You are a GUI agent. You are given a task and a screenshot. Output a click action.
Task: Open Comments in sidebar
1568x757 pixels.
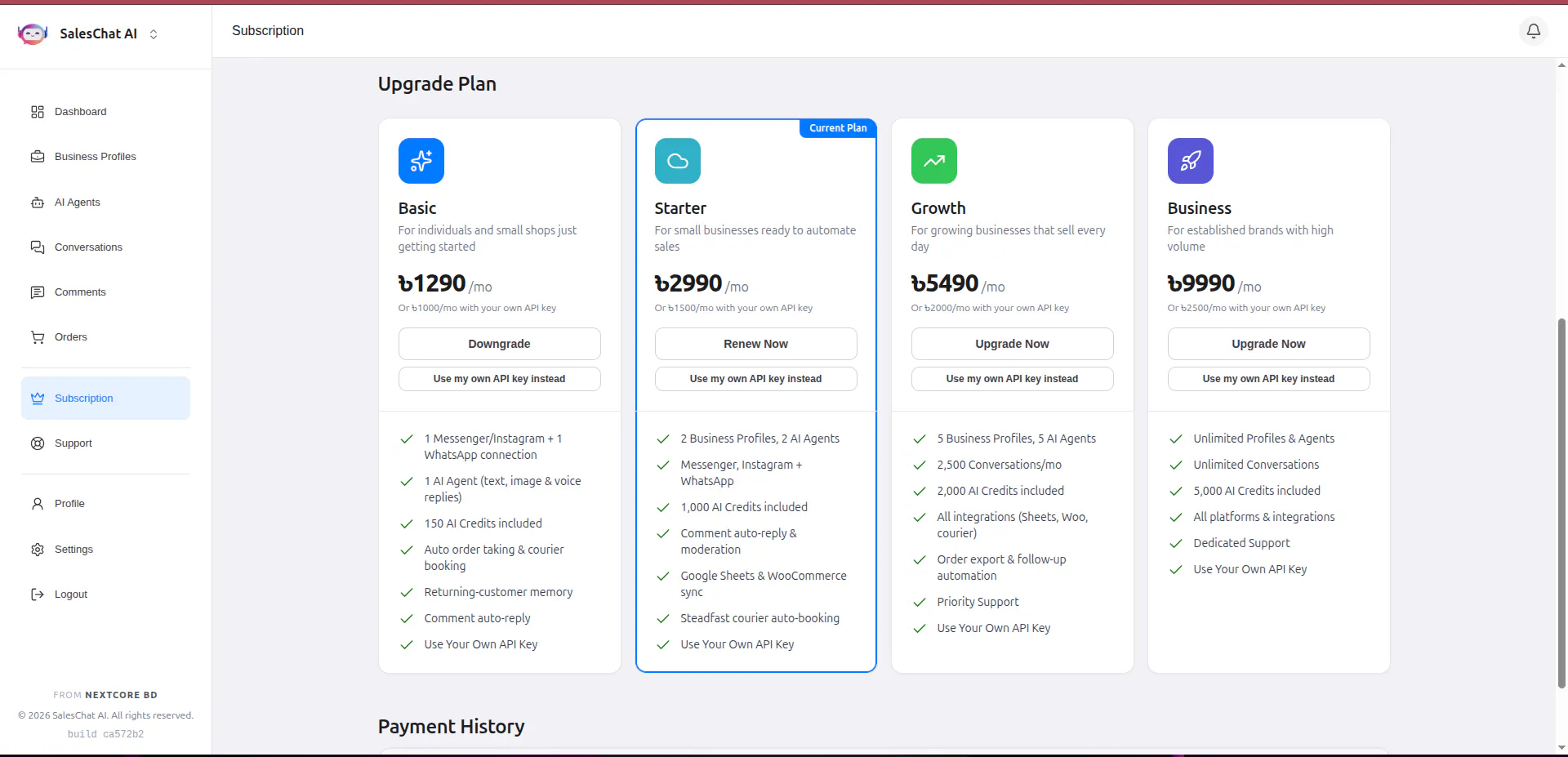click(x=105, y=292)
